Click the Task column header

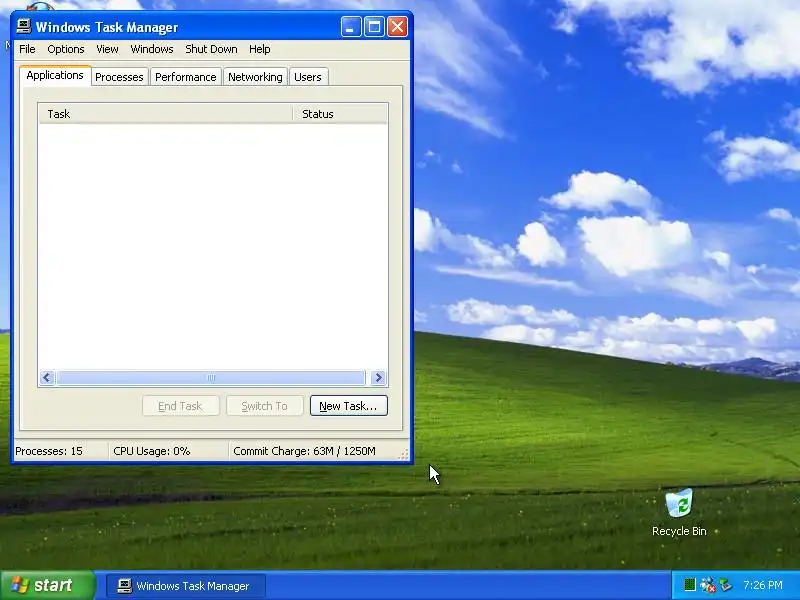pos(165,114)
